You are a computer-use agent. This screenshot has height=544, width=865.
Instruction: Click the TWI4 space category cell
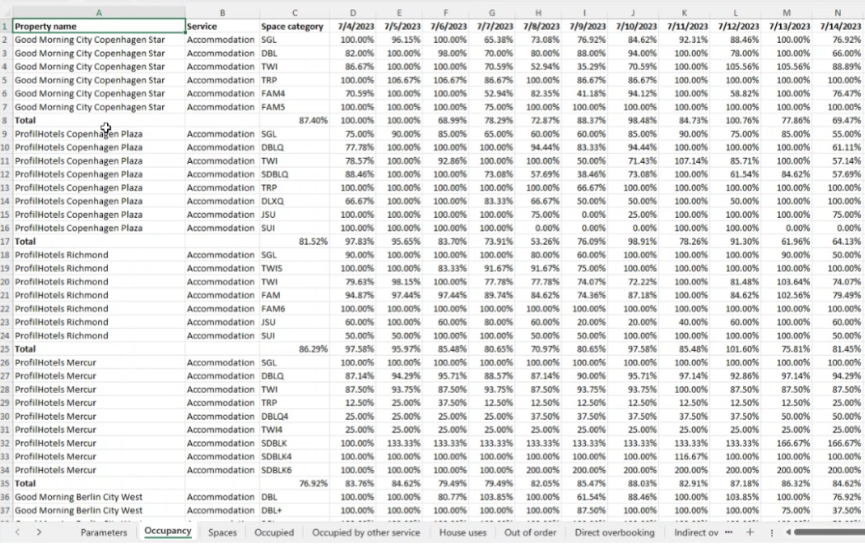(295, 430)
